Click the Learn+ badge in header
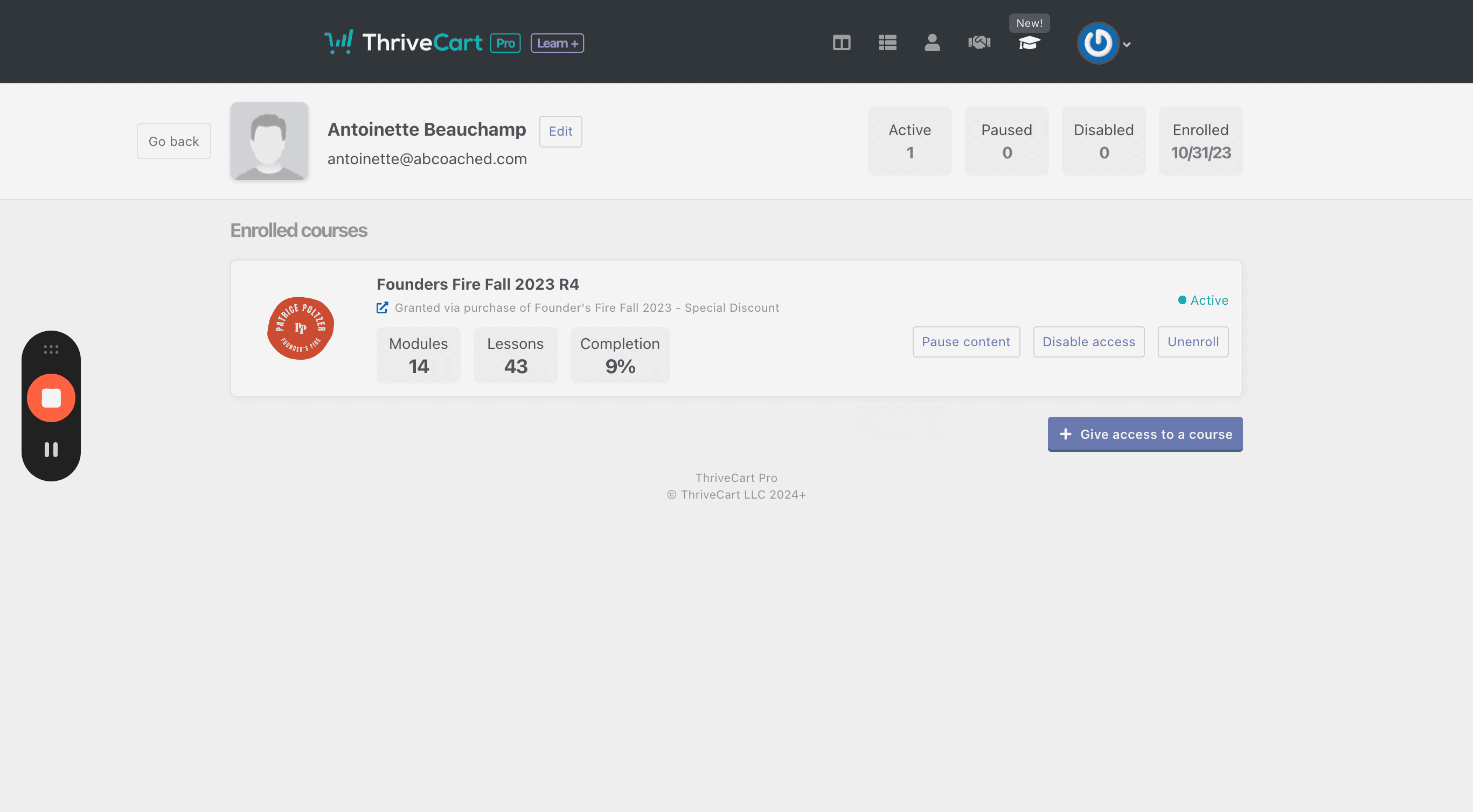Screen dimensions: 1473x812 coord(557,43)
